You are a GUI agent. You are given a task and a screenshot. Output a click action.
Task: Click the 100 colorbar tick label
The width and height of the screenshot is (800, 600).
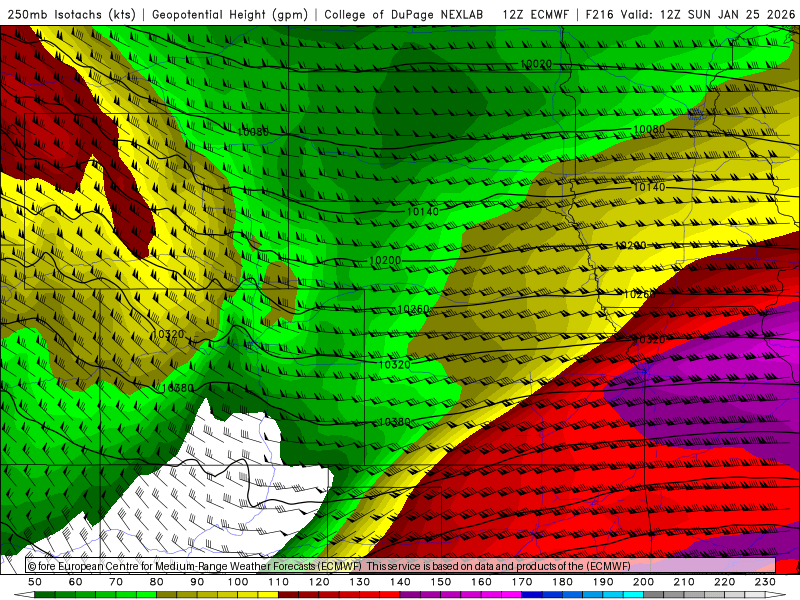238,582
